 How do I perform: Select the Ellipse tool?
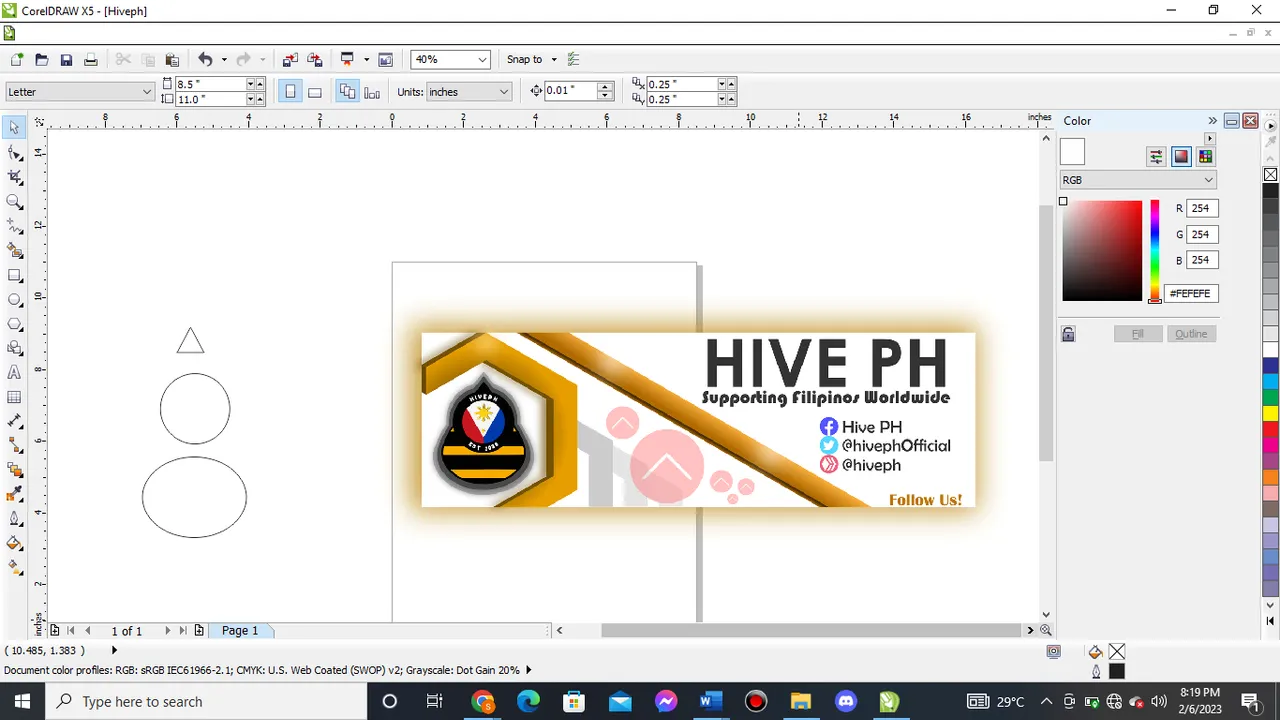tap(14, 299)
